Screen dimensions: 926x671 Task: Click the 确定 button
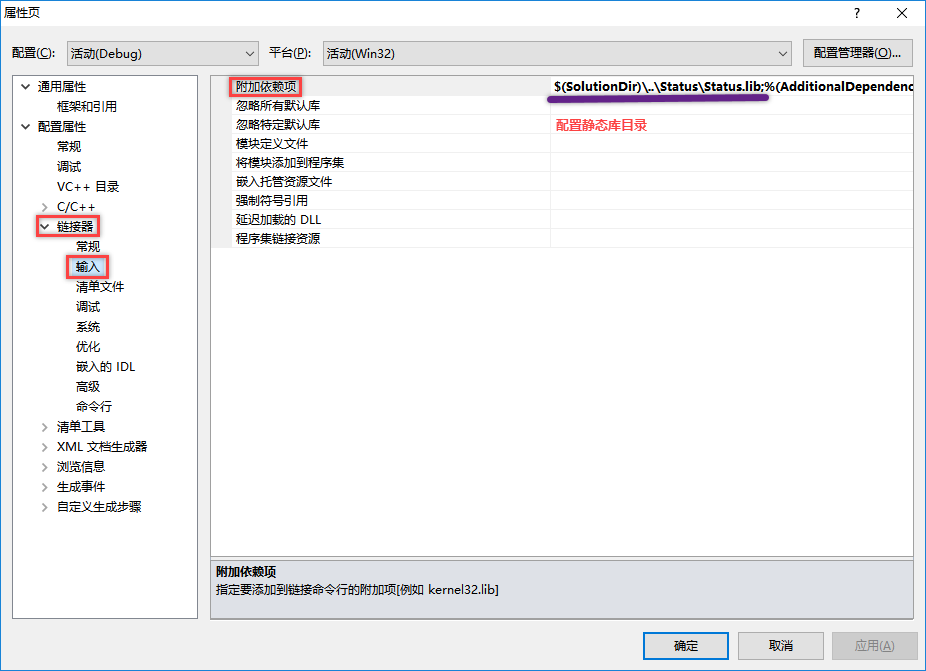click(x=686, y=646)
